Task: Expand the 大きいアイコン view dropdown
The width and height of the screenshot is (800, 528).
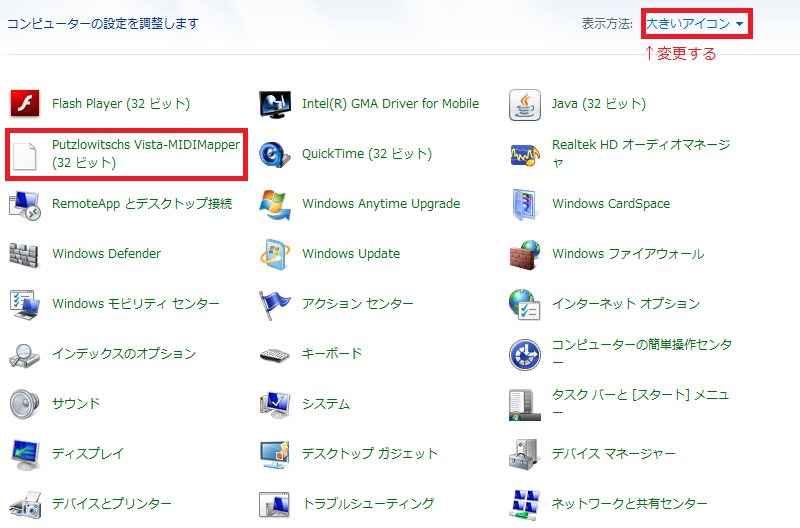Action: (696, 23)
